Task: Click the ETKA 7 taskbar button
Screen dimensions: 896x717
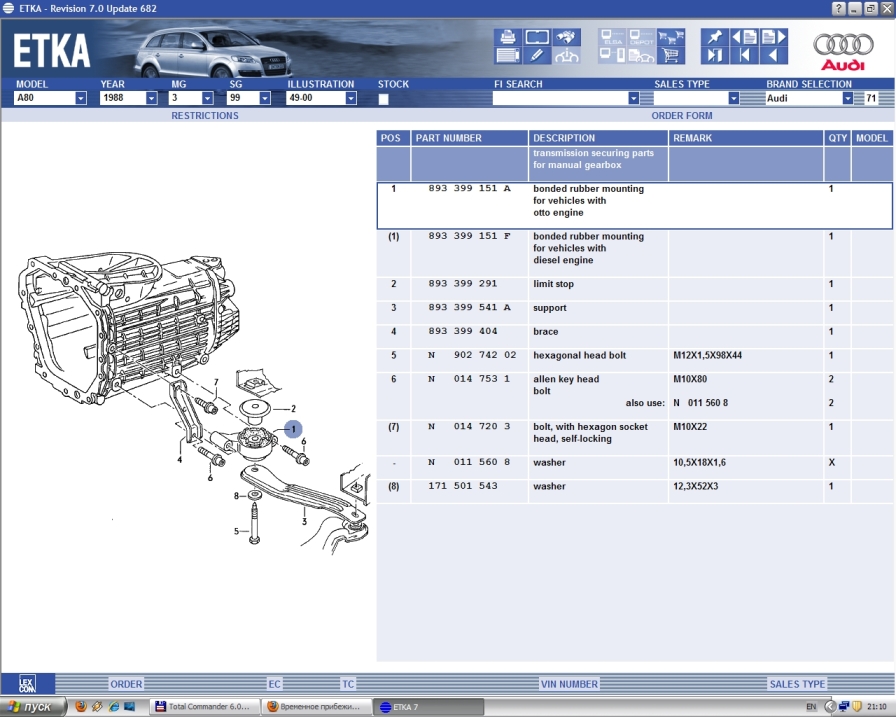Action: click(x=429, y=707)
